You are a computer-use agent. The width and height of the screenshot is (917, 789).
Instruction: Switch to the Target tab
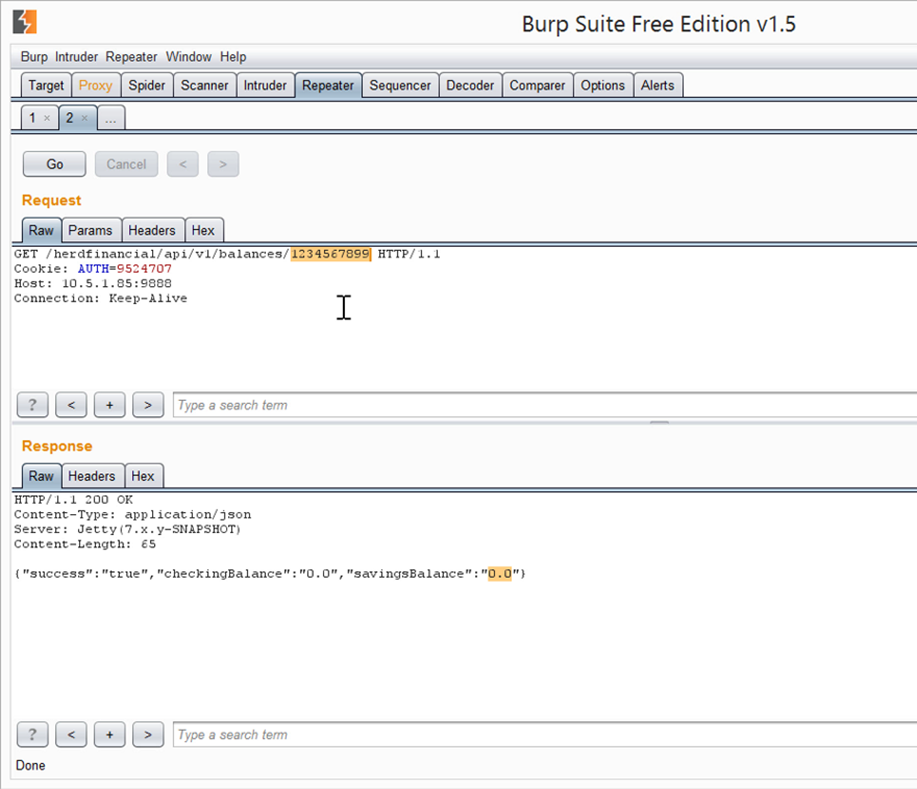coord(46,85)
